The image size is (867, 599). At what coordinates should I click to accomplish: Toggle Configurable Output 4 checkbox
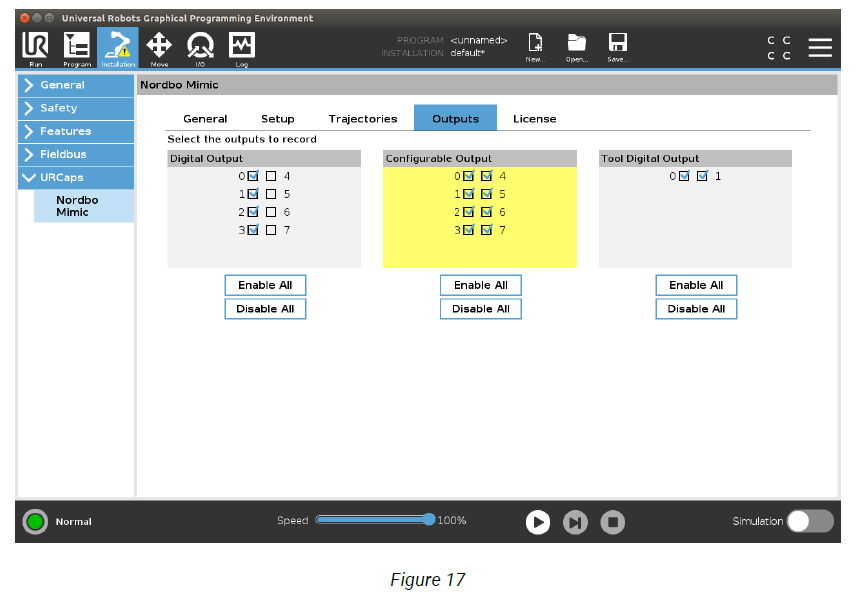(x=487, y=176)
